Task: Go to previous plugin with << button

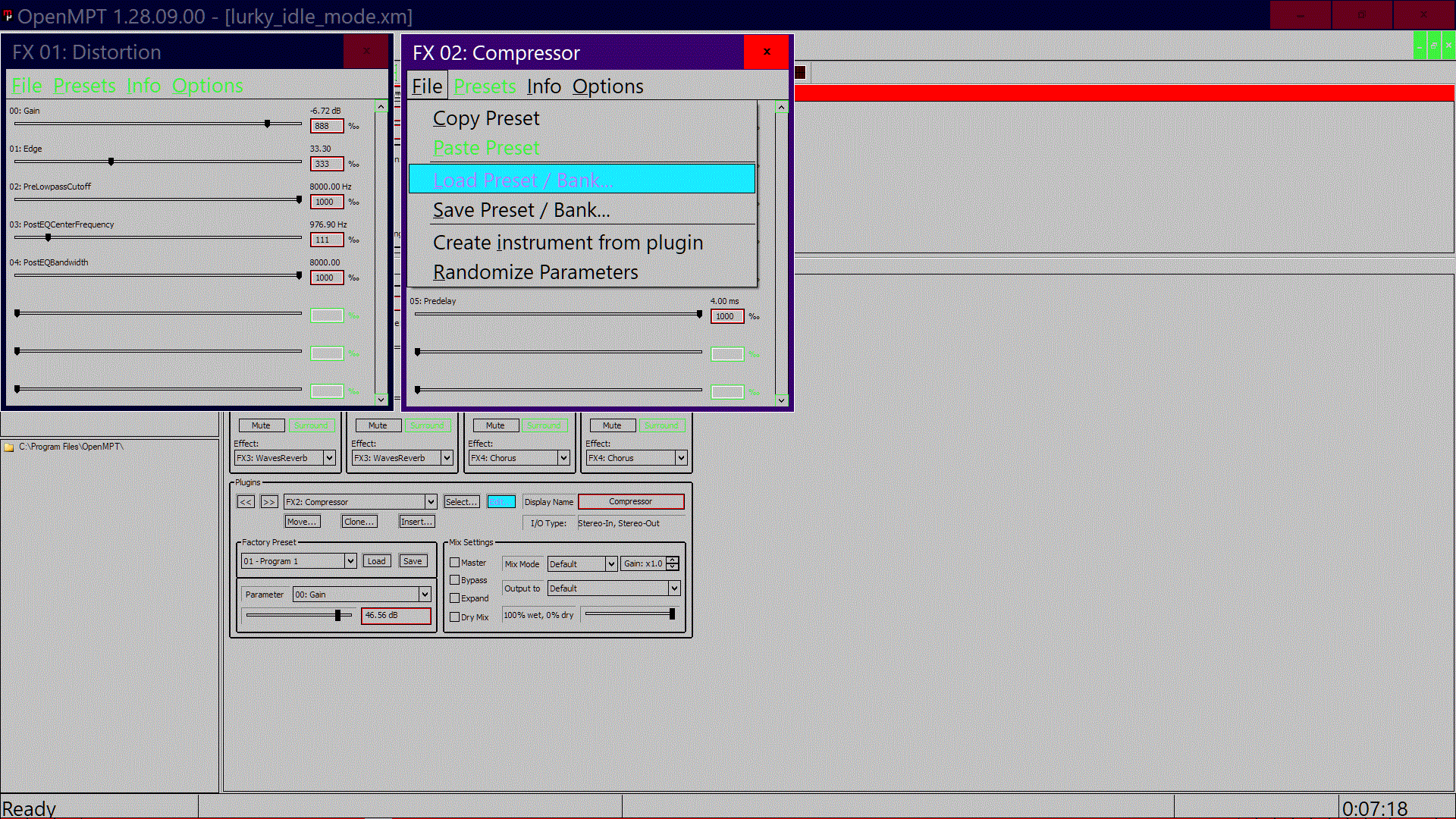Action: click(x=246, y=502)
